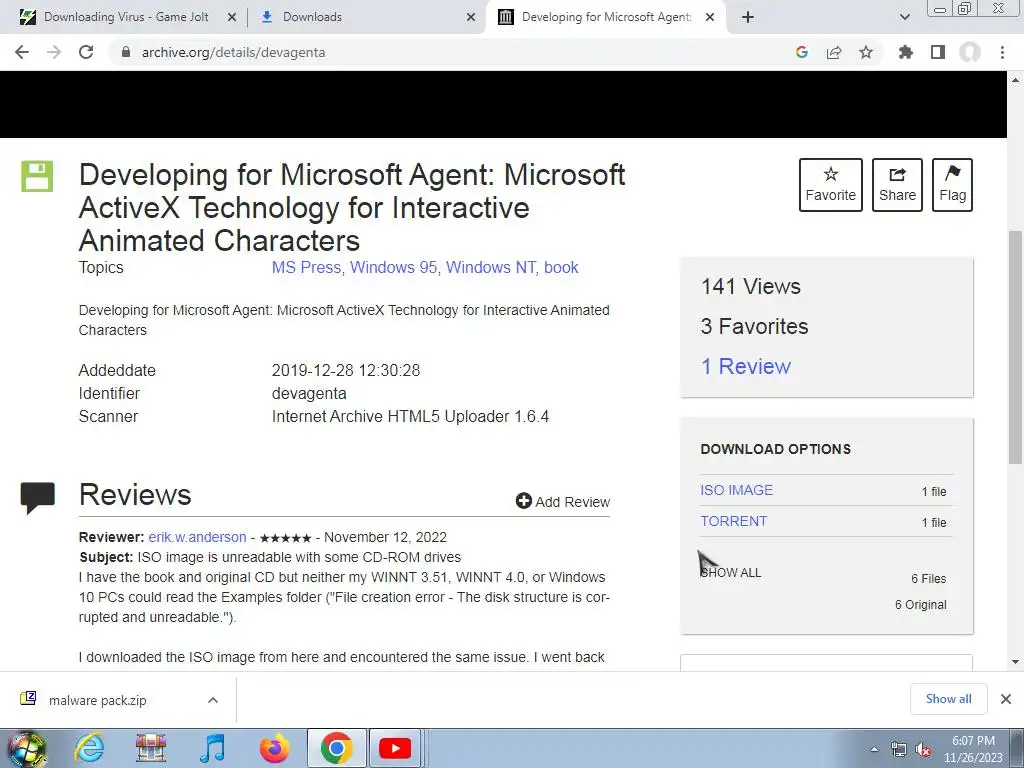Click SHOW ALL download options
This screenshot has height=768, width=1024.
pyautogui.click(x=731, y=573)
